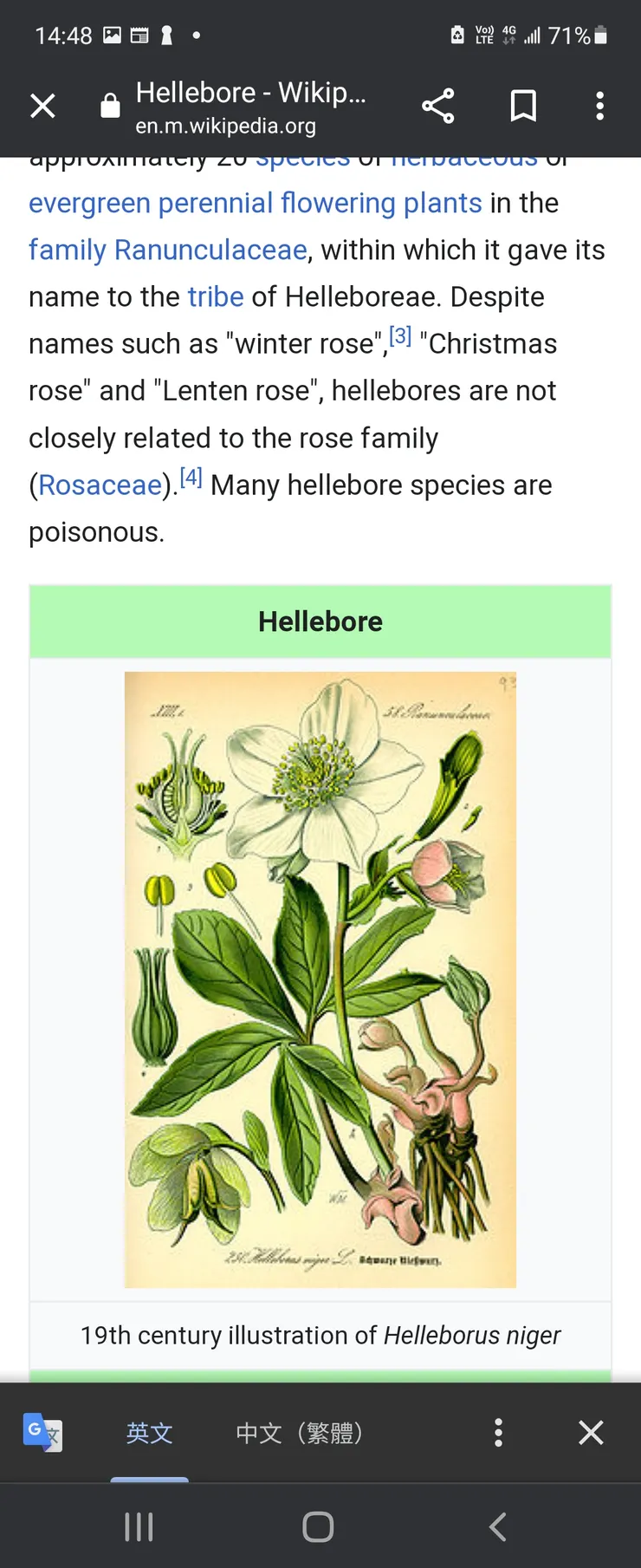Bookmark this Wikipedia page

[523, 106]
